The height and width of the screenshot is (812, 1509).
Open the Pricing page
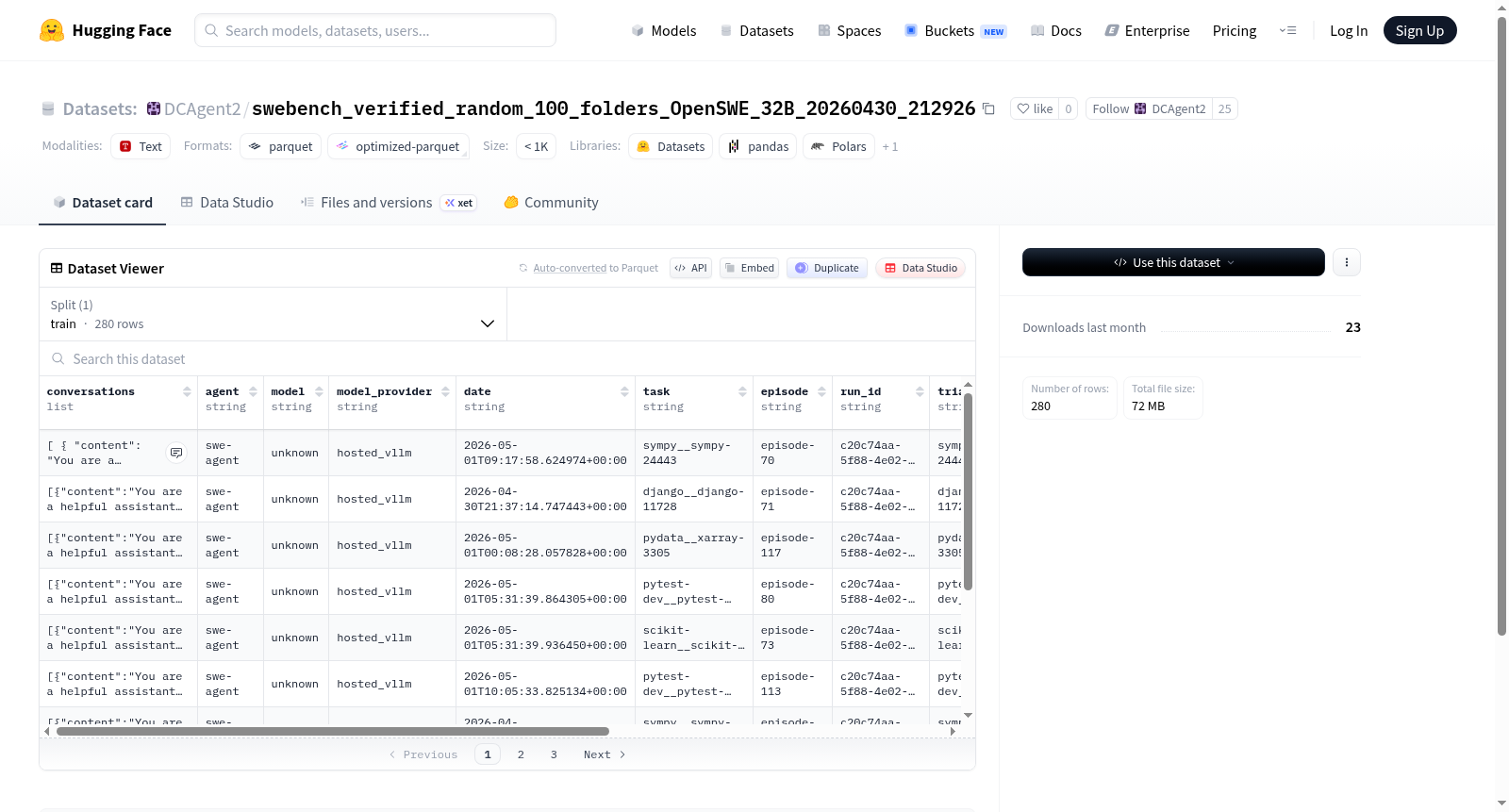1235,31
